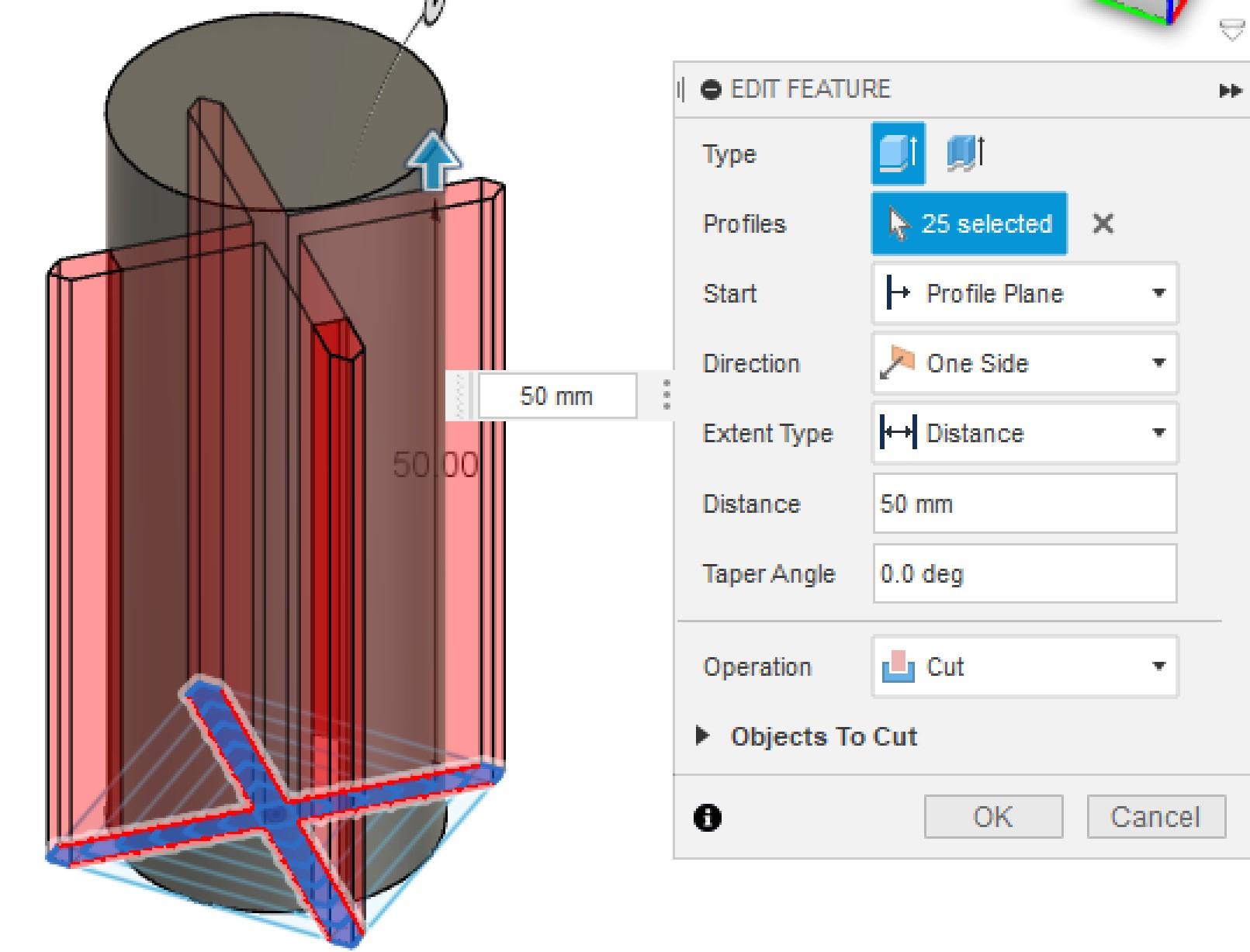Click the info icon at dialog bottom
This screenshot has width=1250, height=952.
pos(708,818)
